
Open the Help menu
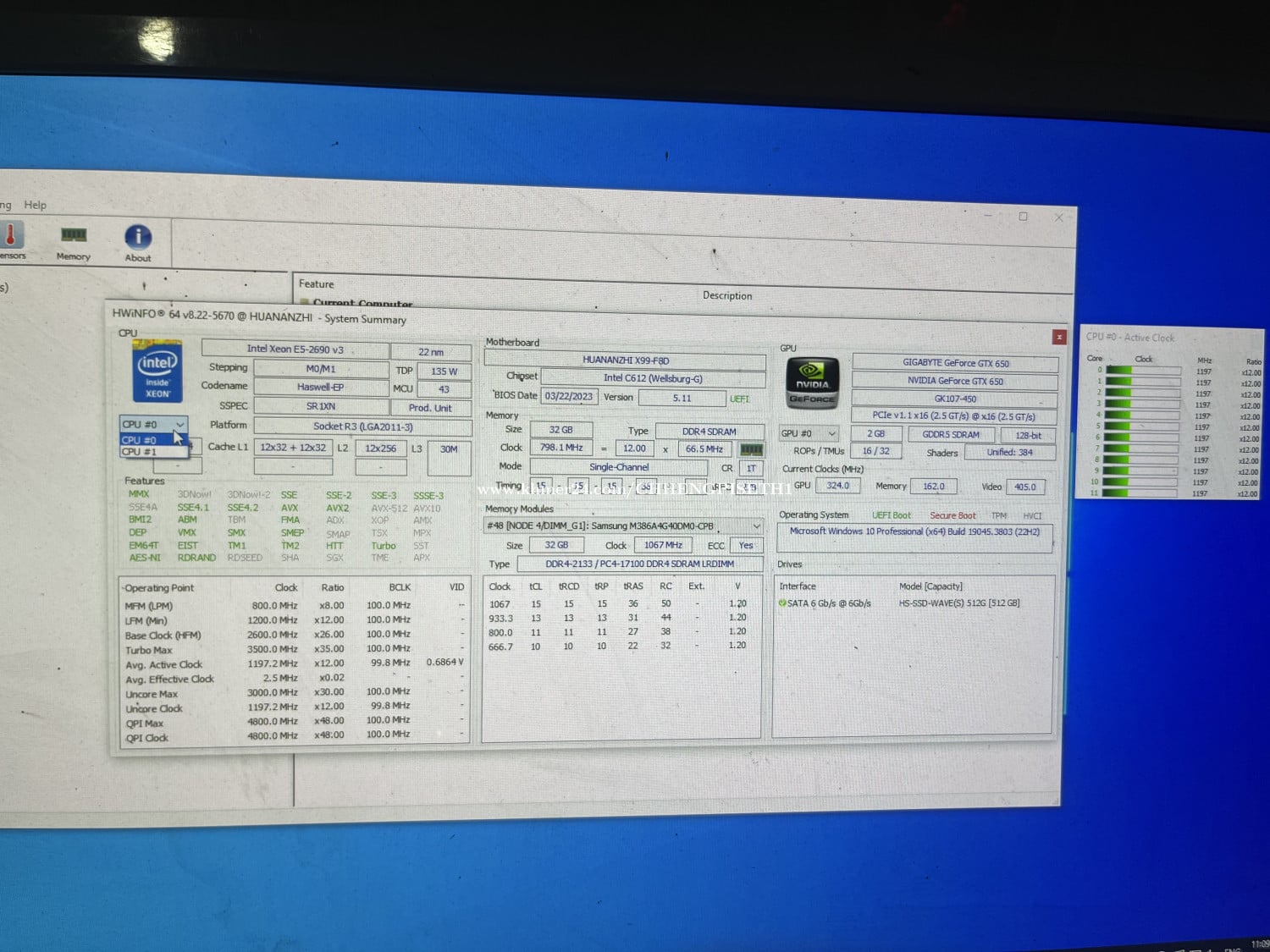pyautogui.click(x=36, y=205)
